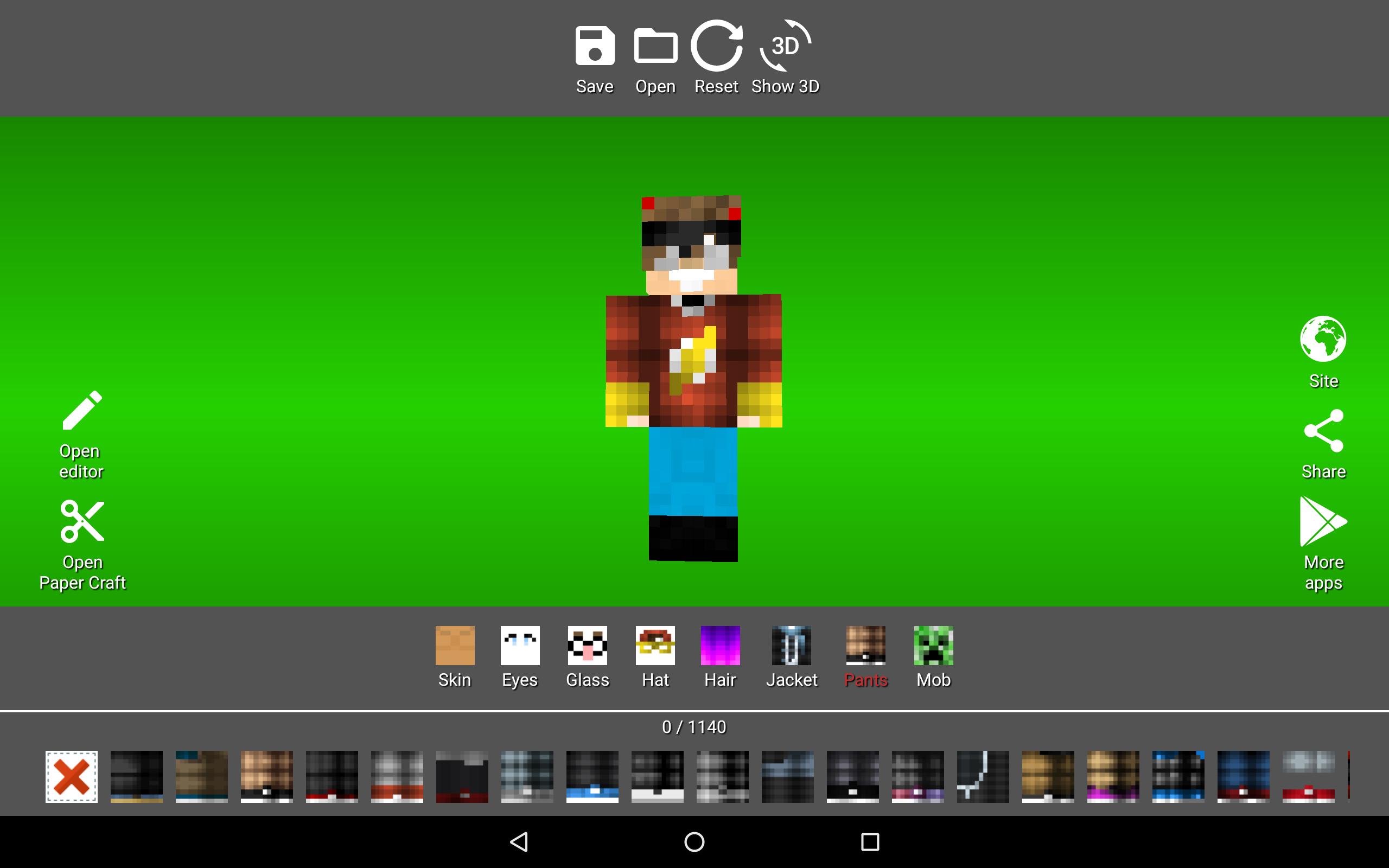Image resolution: width=1389 pixels, height=868 pixels.
Task: Select the Hat category
Action: click(655, 658)
